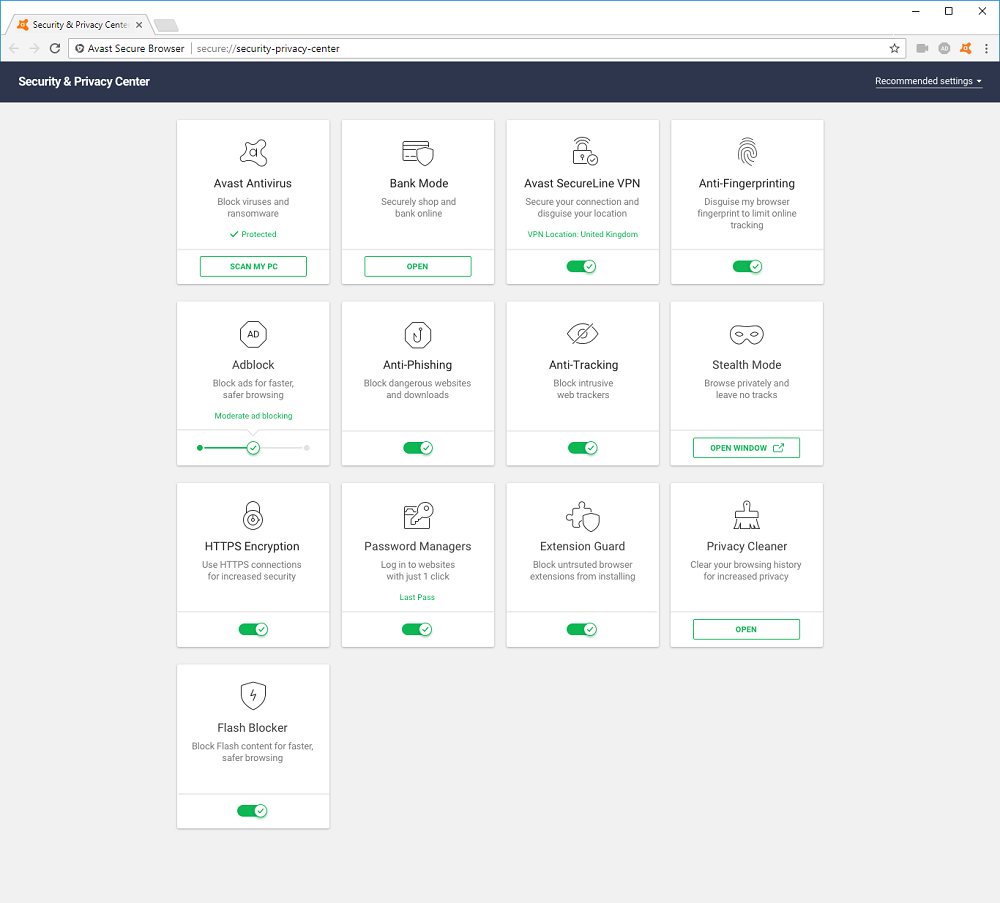
Task: Click the Flash Blocker card title
Action: click(253, 728)
